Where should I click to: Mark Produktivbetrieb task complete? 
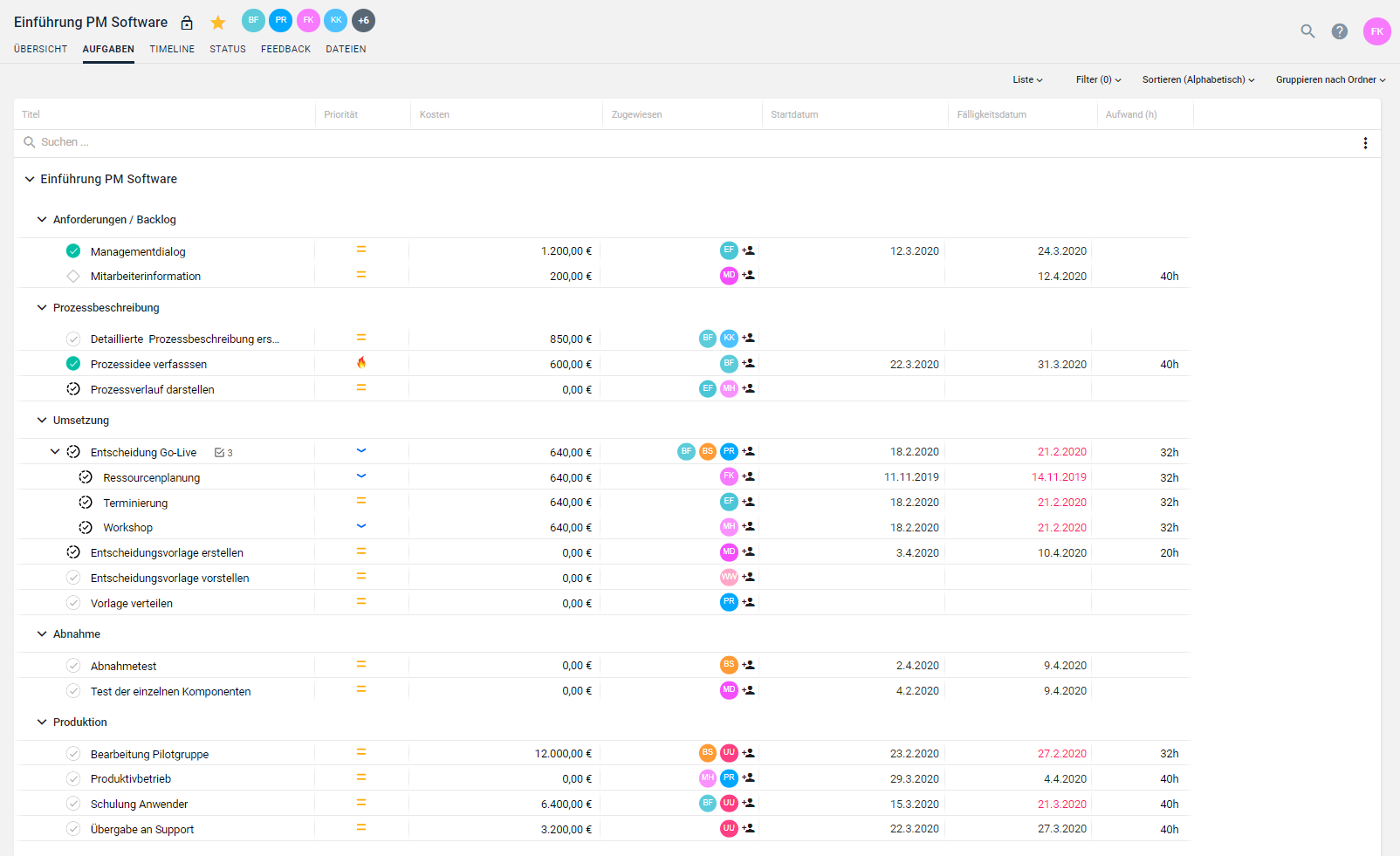point(73,778)
